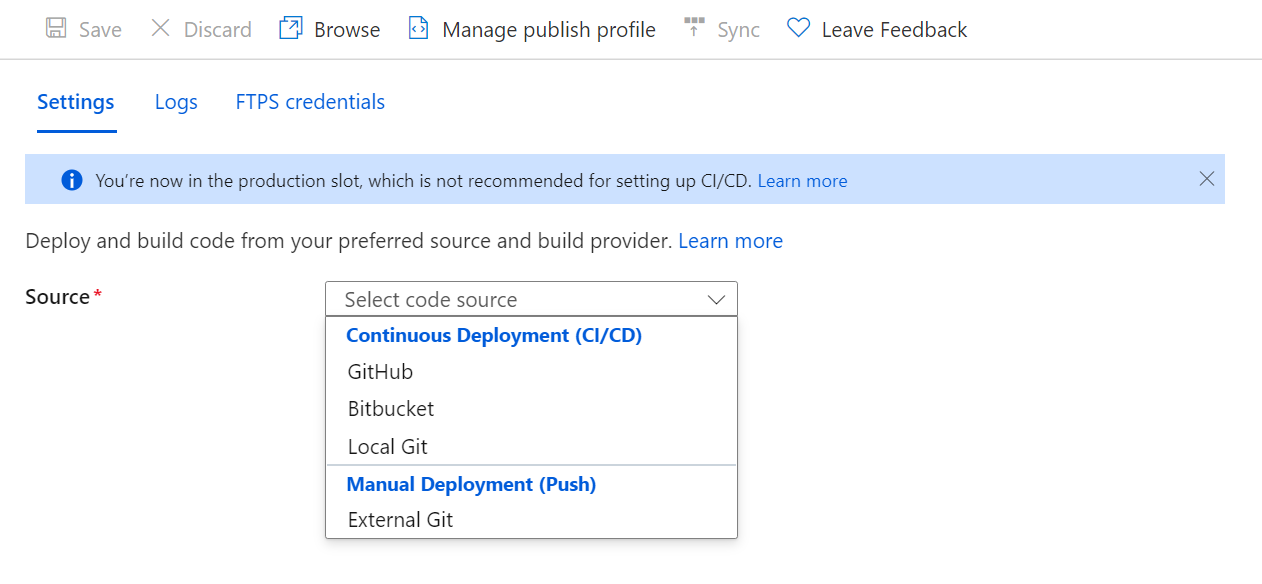1262x584 pixels.
Task: Select Local Git deployment option
Action: tap(531, 446)
